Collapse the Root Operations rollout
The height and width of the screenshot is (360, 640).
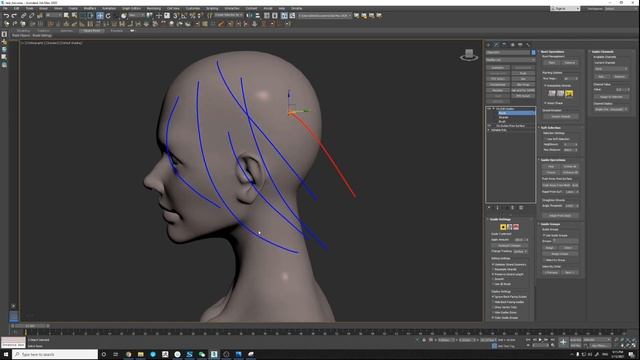[552, 52]
